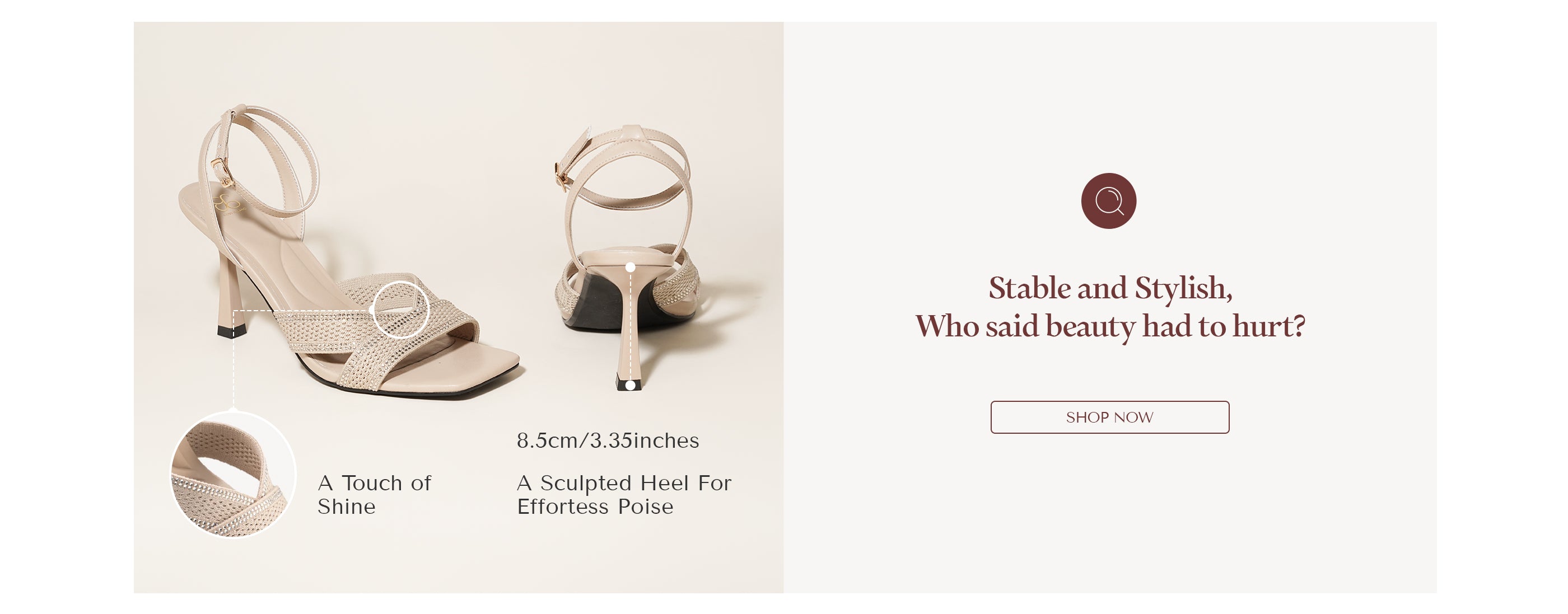The image size is (1568, 614).
Task: Click the "Who said beauty had to hurt?" text
Action: pos(1110,326)
